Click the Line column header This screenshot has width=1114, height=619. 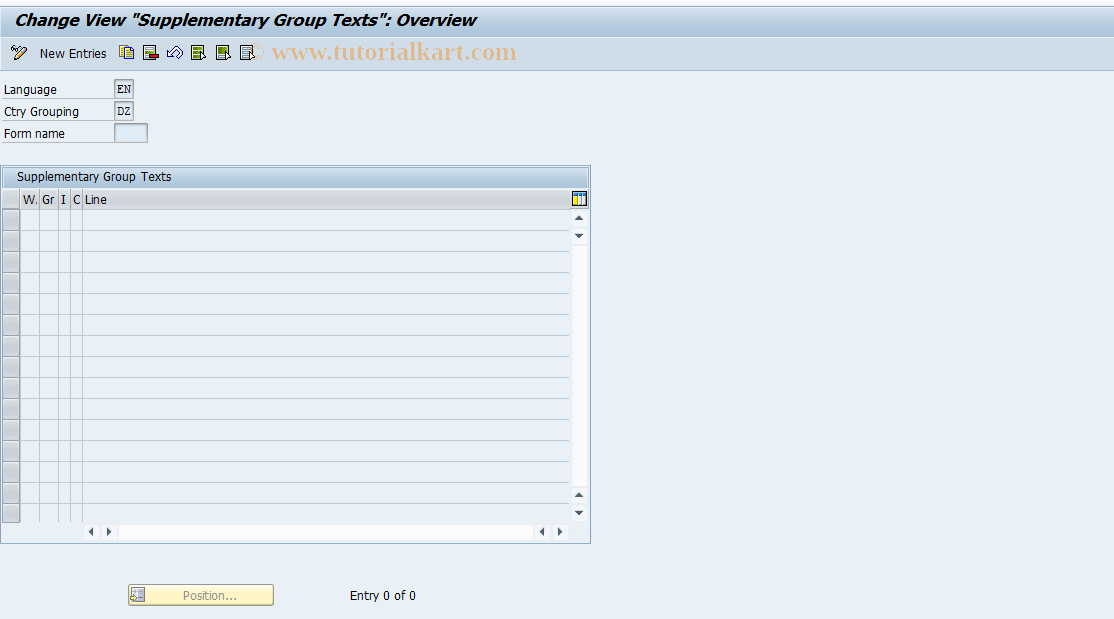pos(326,200)
